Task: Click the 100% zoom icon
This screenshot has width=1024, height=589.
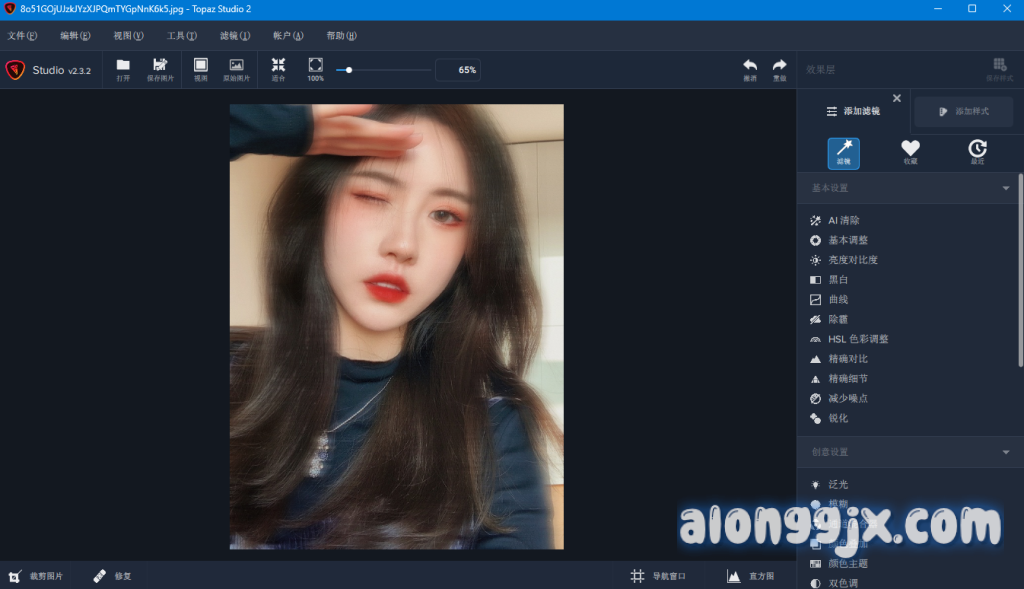Action: point(315,68)
